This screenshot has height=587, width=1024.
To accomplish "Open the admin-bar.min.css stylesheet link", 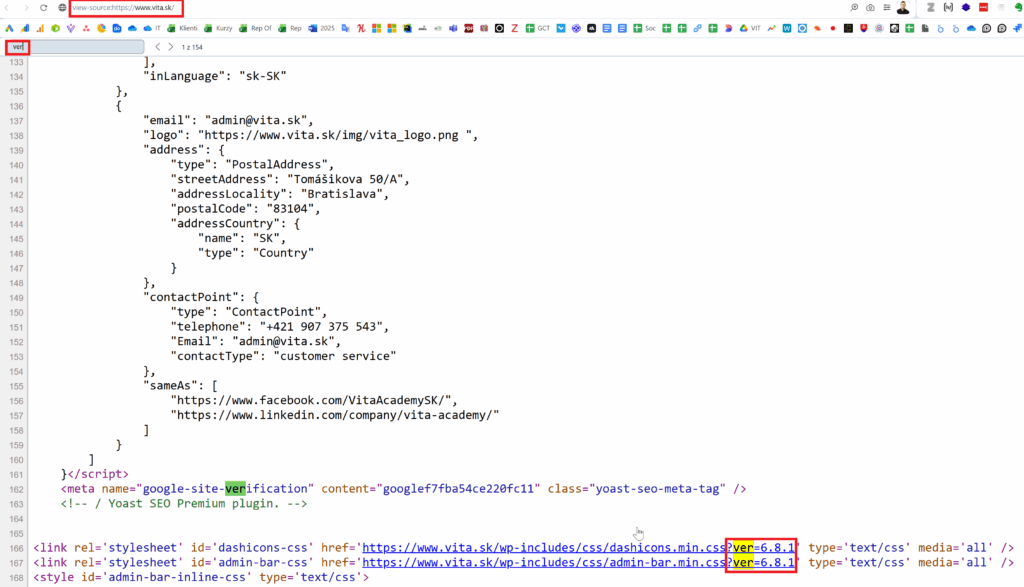I will (543, 563).
